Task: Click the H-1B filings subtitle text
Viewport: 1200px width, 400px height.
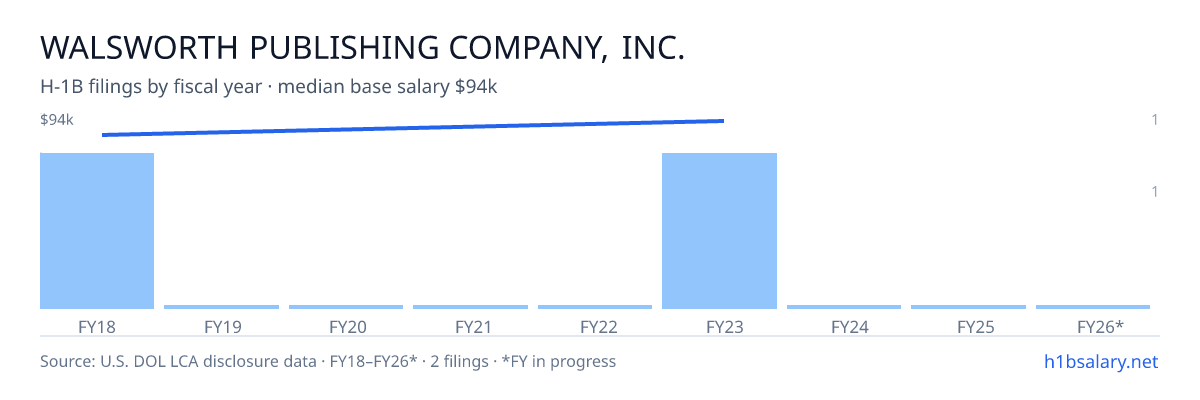Action: click(x=269, y=87)
